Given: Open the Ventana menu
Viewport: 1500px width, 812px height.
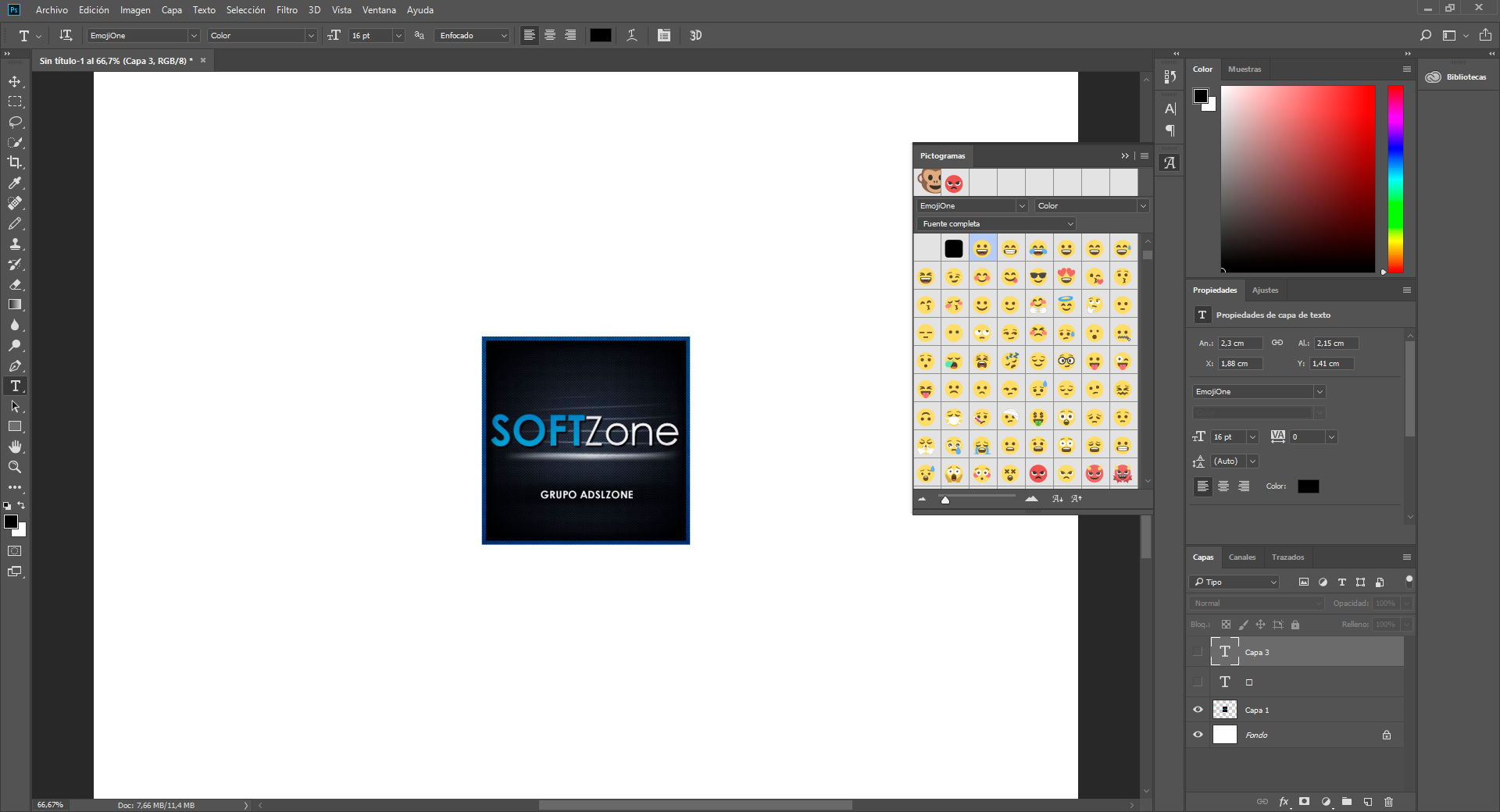Looking at the screenshot, I should [379, 10].
